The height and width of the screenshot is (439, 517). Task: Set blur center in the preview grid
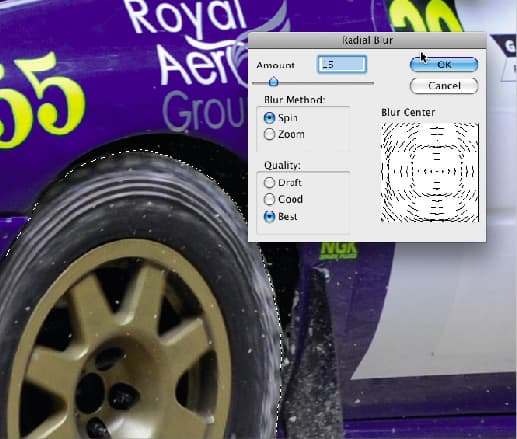(x=430, y=172)
